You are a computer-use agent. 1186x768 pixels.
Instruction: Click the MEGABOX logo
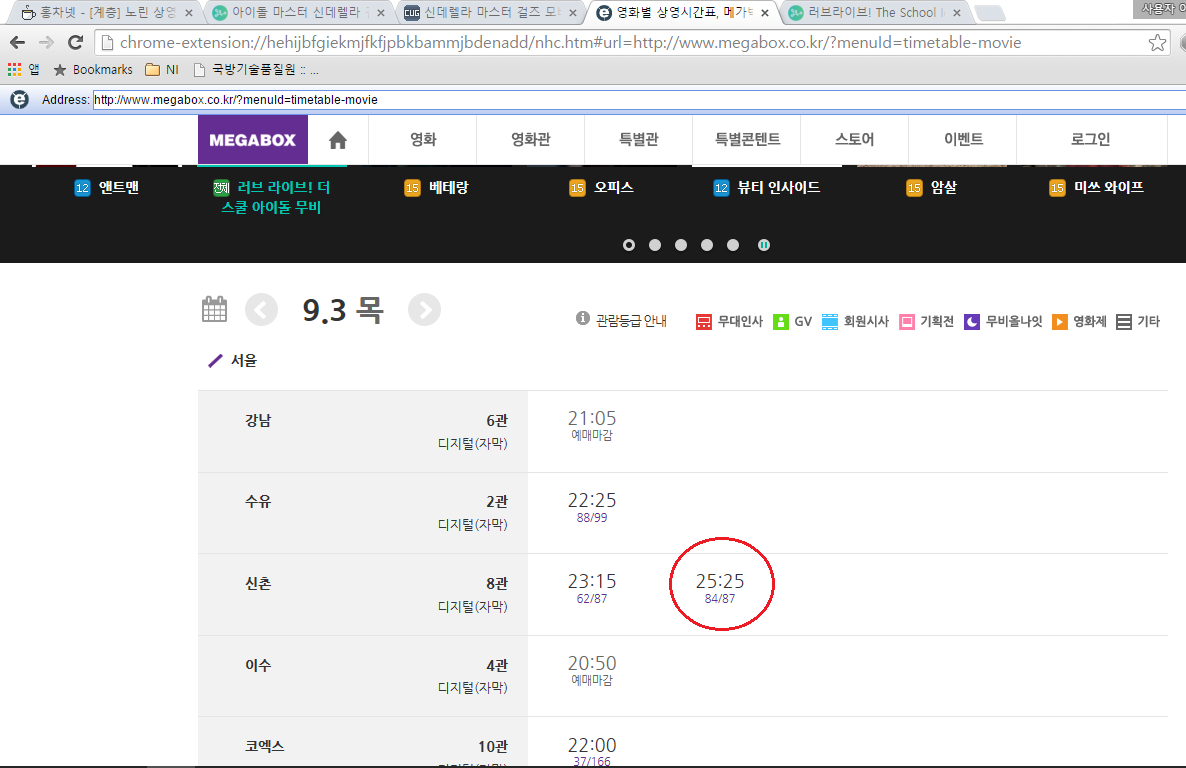tap(253, 140)
